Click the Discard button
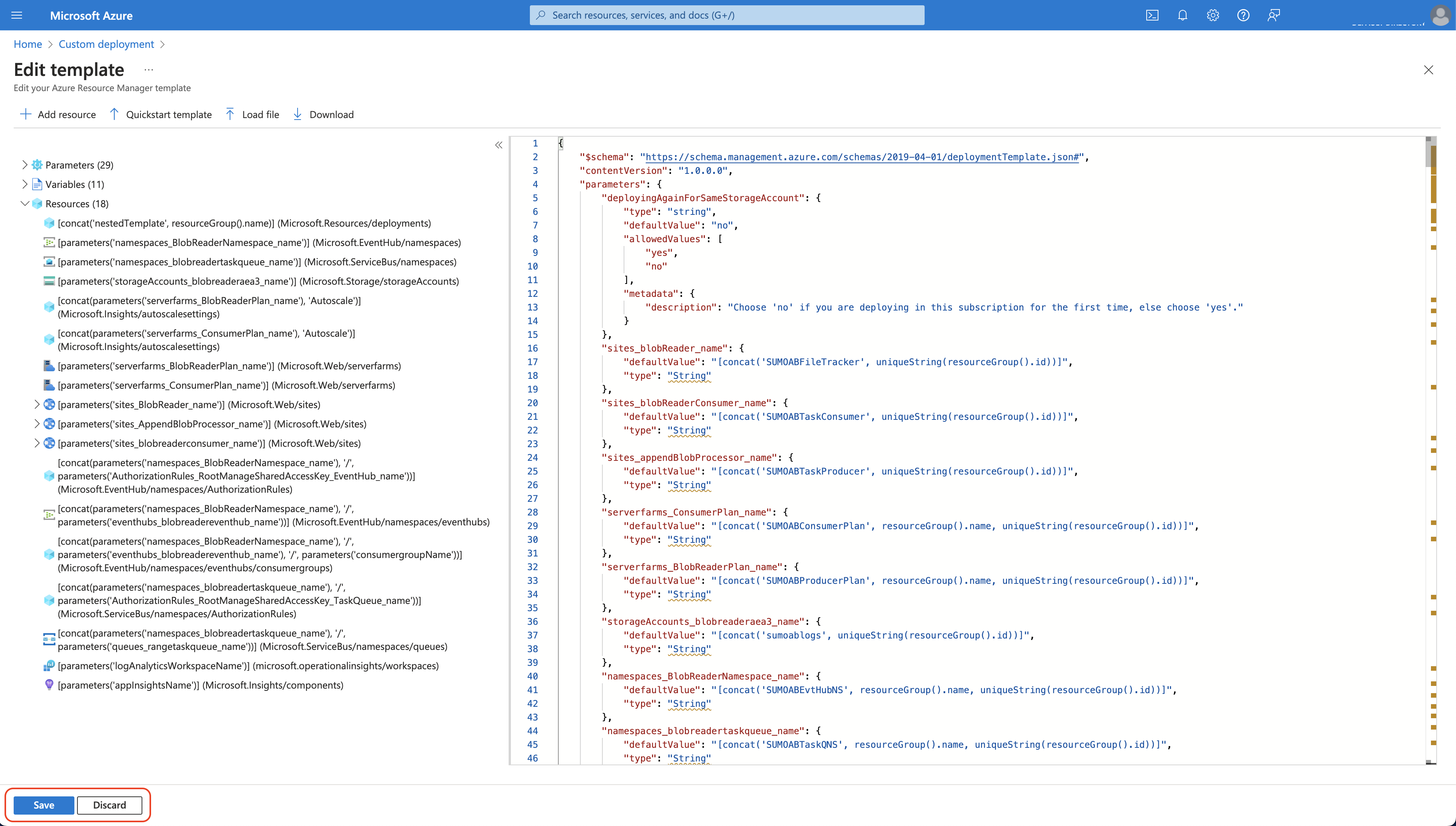Viewport: 1456px width, 826px height. pos(109,805)
